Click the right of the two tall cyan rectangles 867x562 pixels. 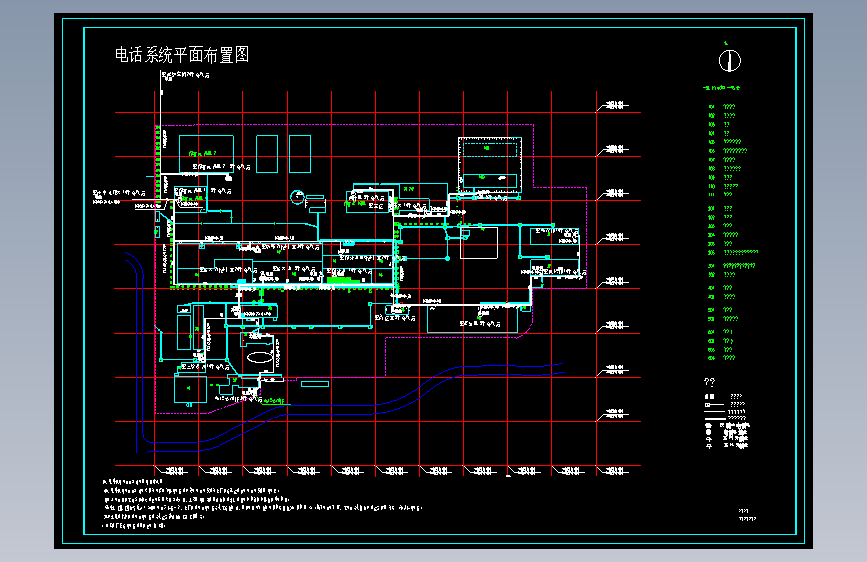click(x=300, y=154)
